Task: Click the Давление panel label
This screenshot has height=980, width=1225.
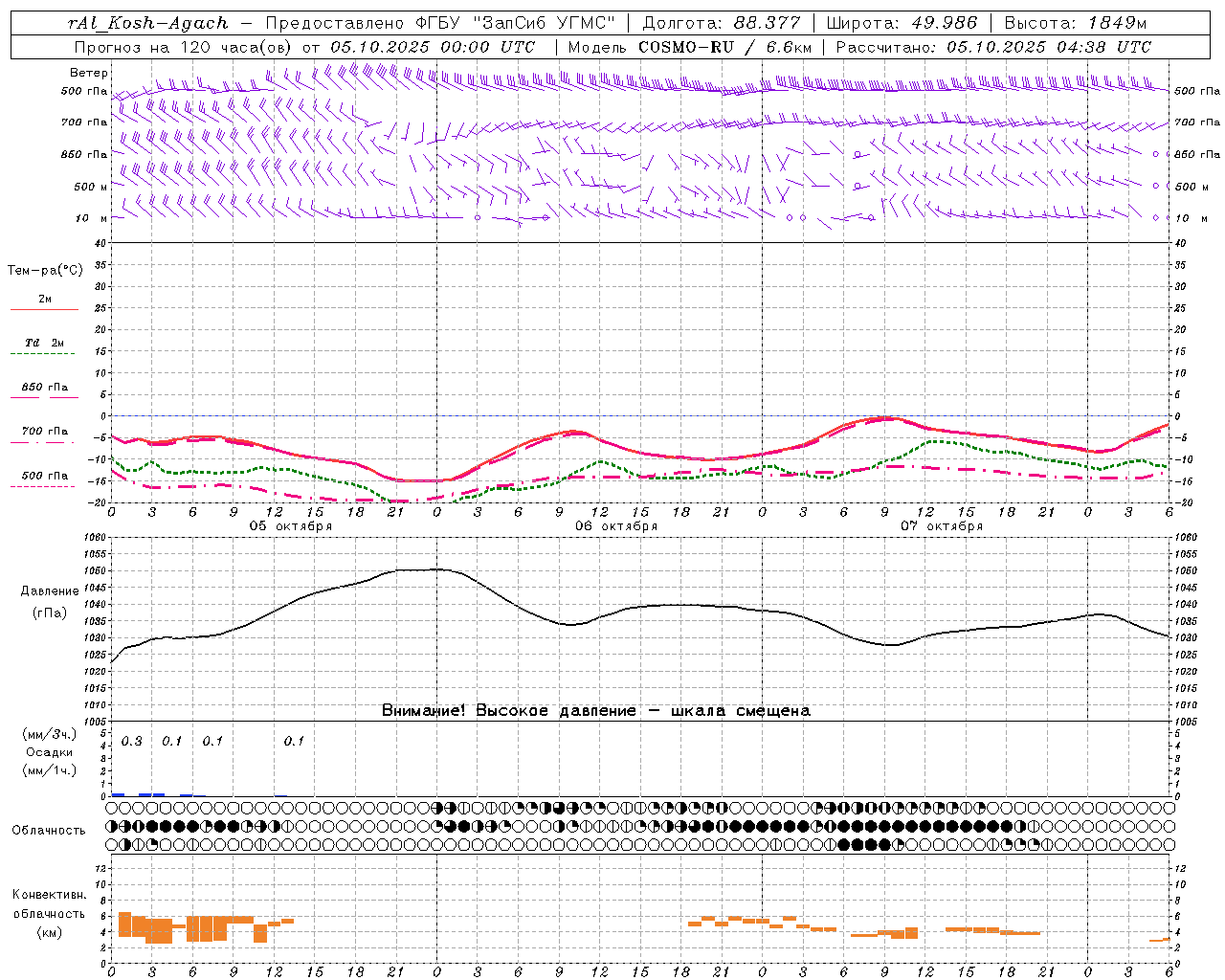Action: pyautogui.click(x=50, y=591)
